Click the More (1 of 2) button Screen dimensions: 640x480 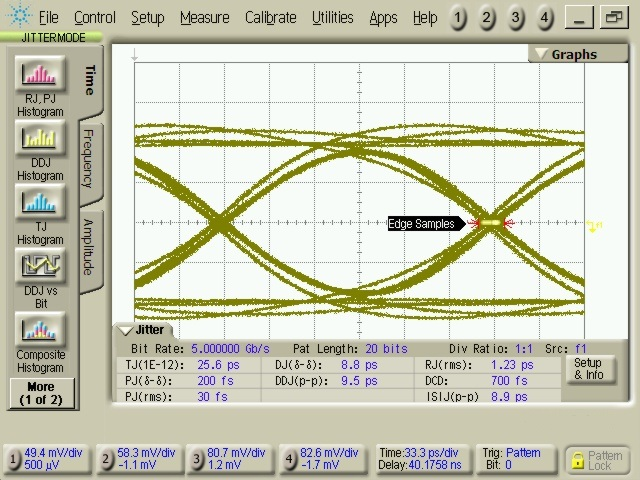click(42, 393)
